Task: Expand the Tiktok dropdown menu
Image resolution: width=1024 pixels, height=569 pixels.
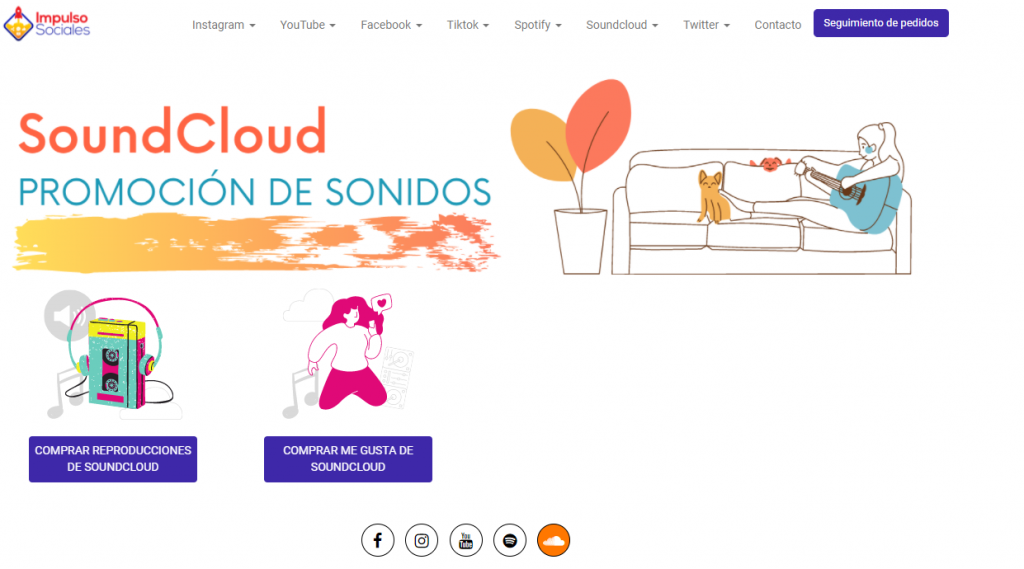Action: 468,25
